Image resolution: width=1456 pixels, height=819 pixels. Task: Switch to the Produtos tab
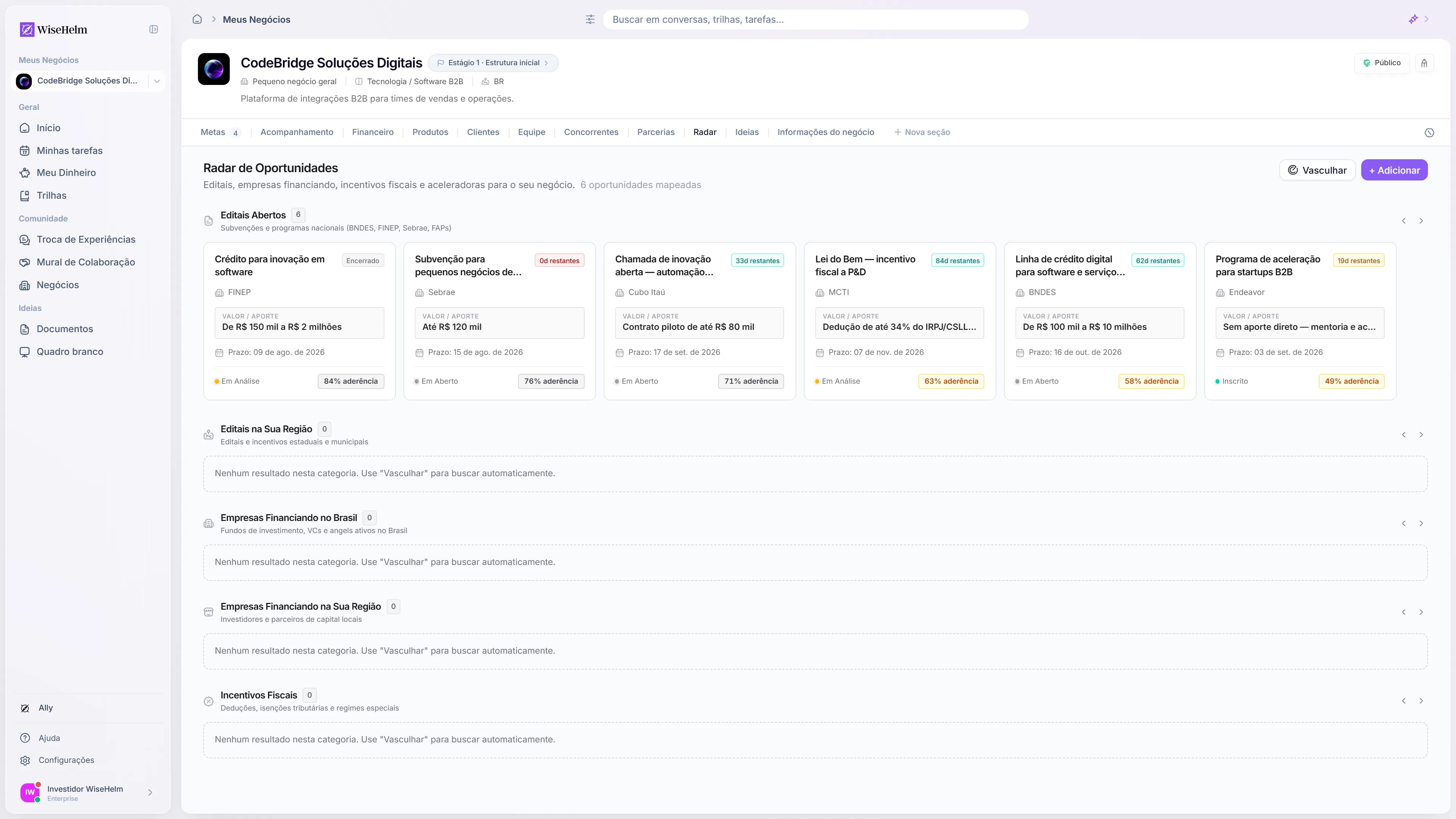click(x=430, y=132)
